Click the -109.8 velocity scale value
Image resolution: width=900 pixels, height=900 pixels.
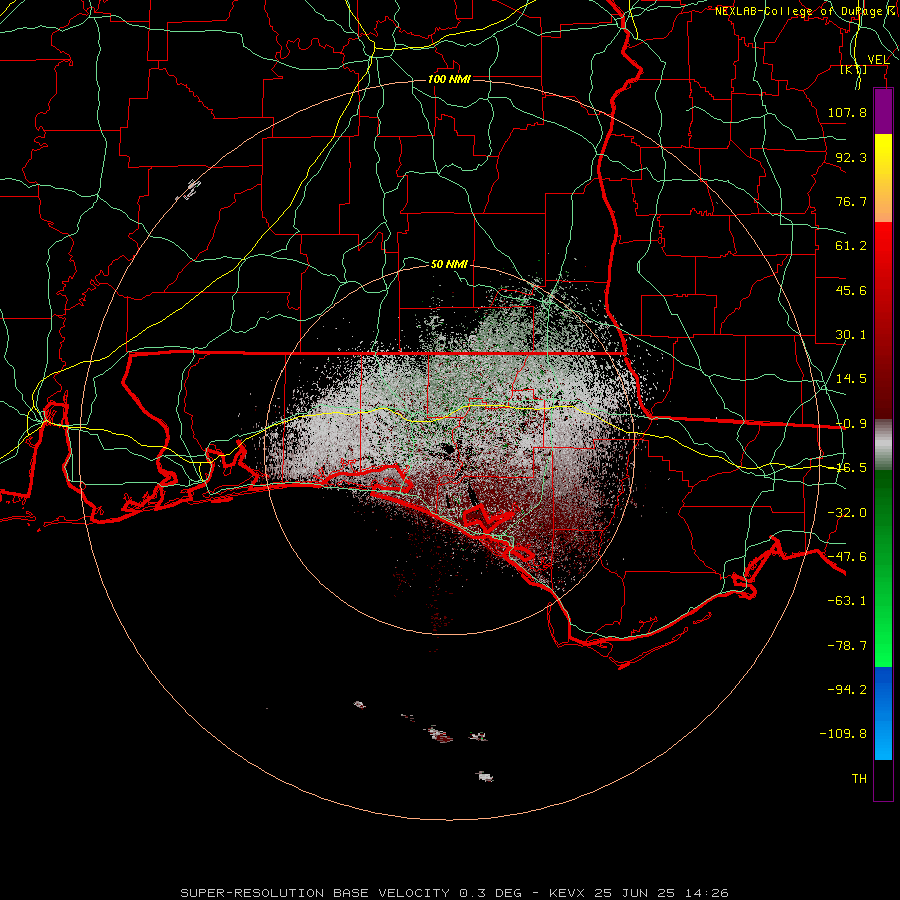[x=843, y=734]
